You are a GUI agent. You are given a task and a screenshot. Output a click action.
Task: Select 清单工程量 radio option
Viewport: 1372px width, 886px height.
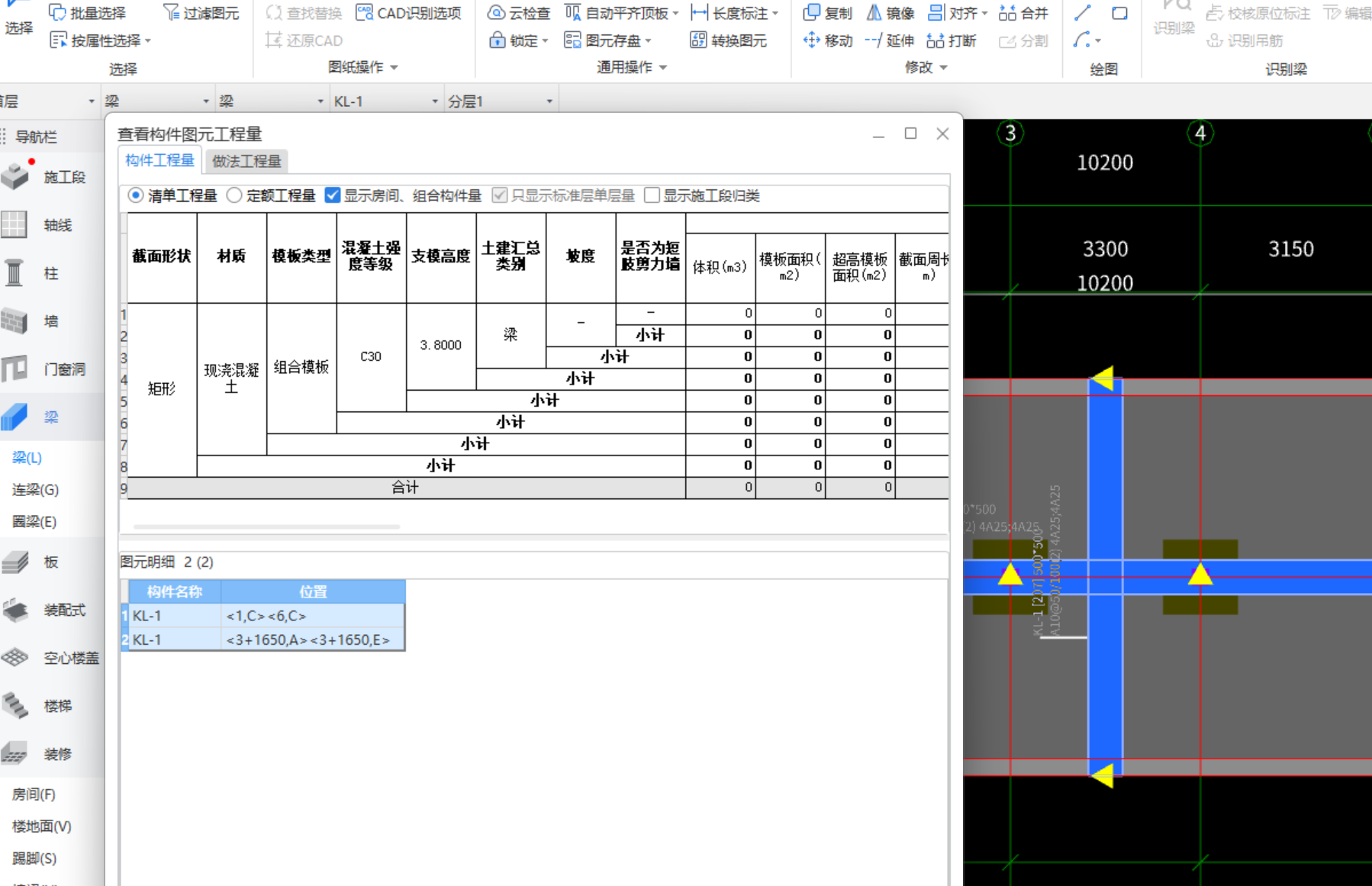point(136,195)
